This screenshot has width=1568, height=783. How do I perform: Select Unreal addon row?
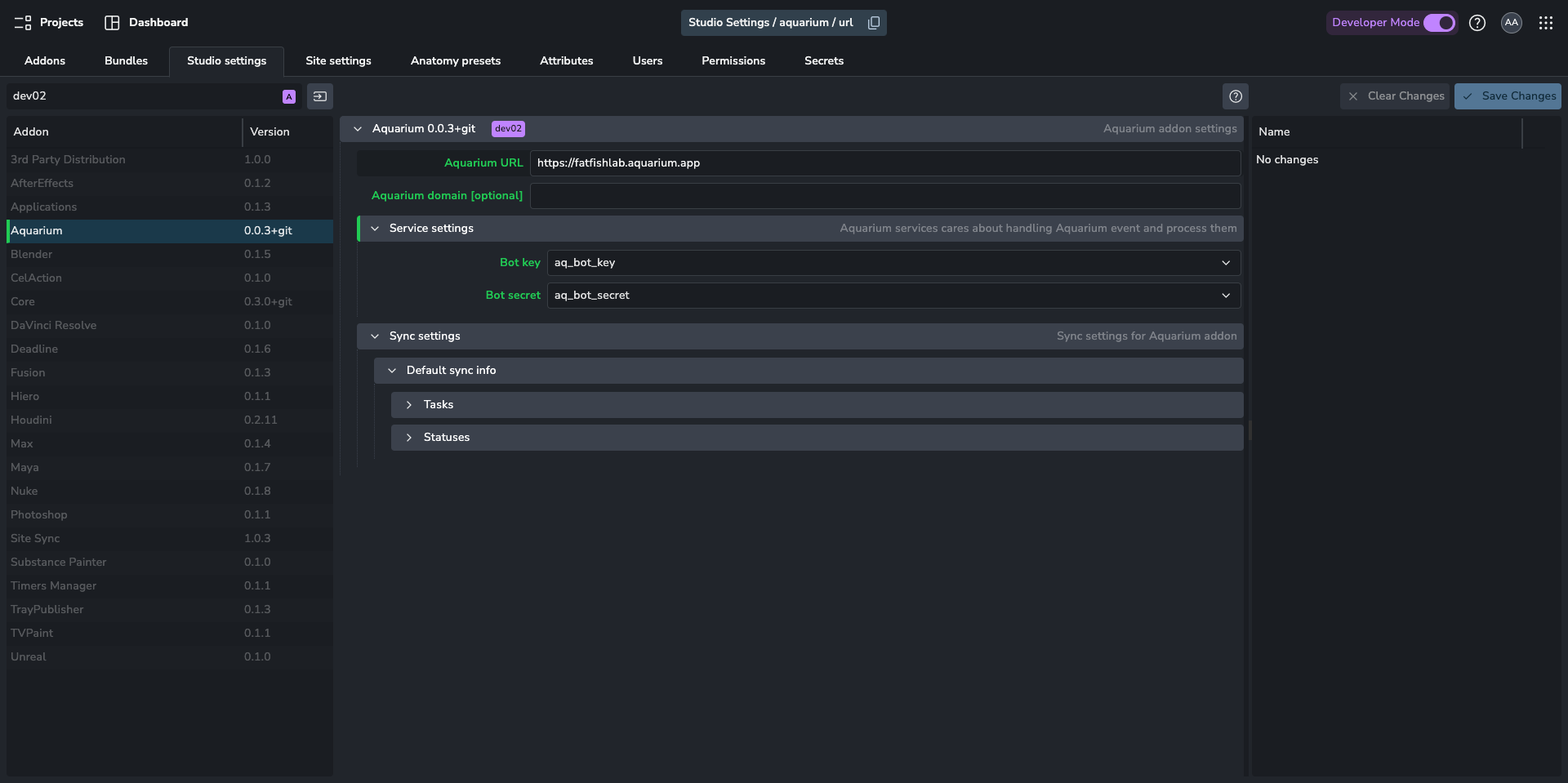tap(170, 657)
